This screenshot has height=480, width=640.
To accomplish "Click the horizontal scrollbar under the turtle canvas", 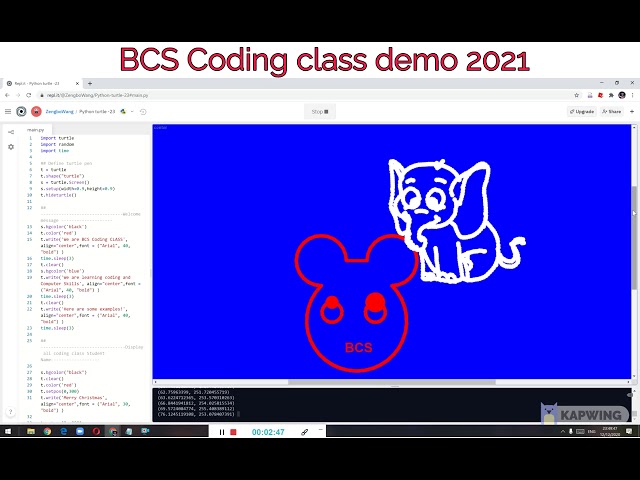I will (x=392, y=382).
